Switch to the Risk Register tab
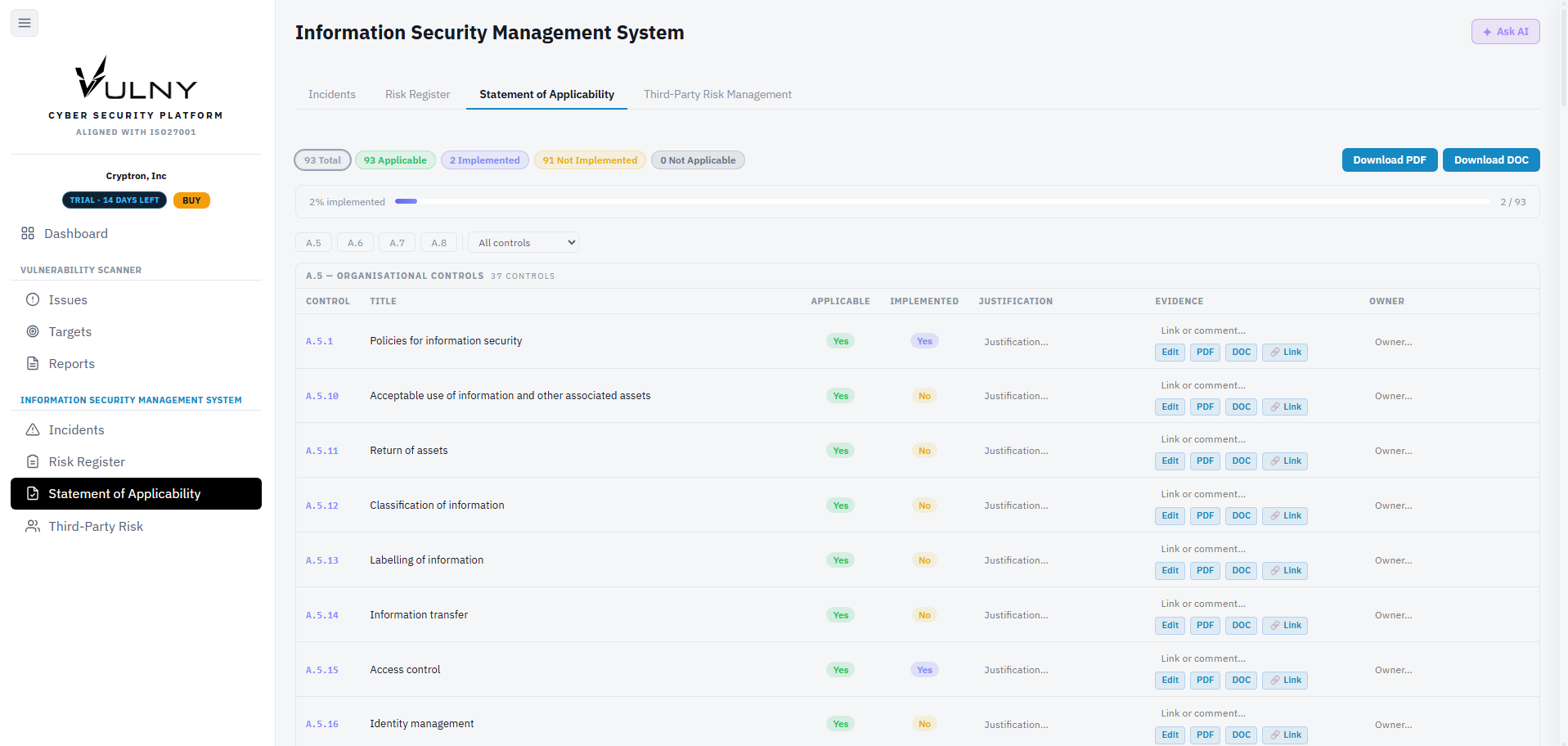1568x746 pixels. [x=418, y=94]
